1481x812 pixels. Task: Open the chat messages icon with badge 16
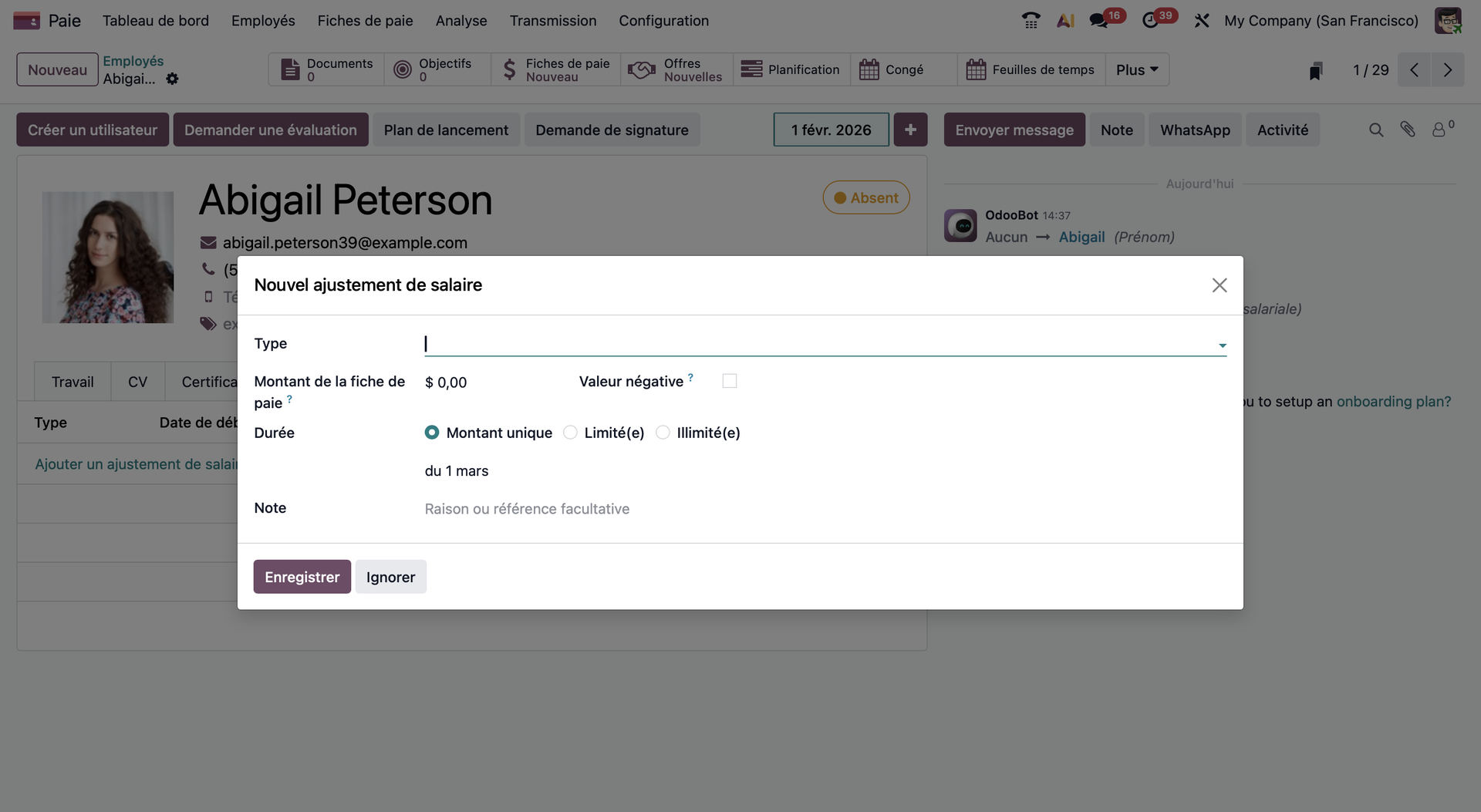[1099, 21]
